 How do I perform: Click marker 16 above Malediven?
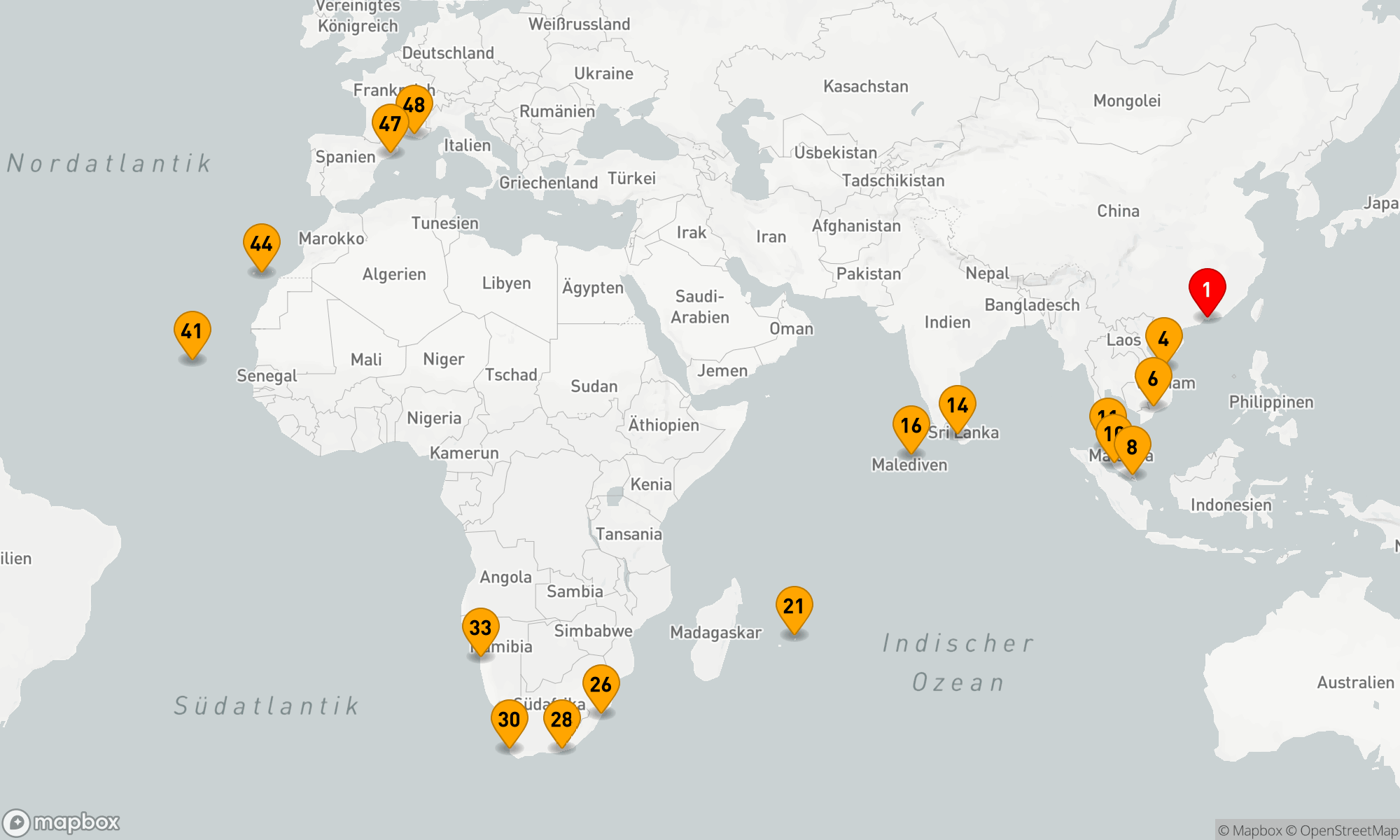(x=911, y=426)
